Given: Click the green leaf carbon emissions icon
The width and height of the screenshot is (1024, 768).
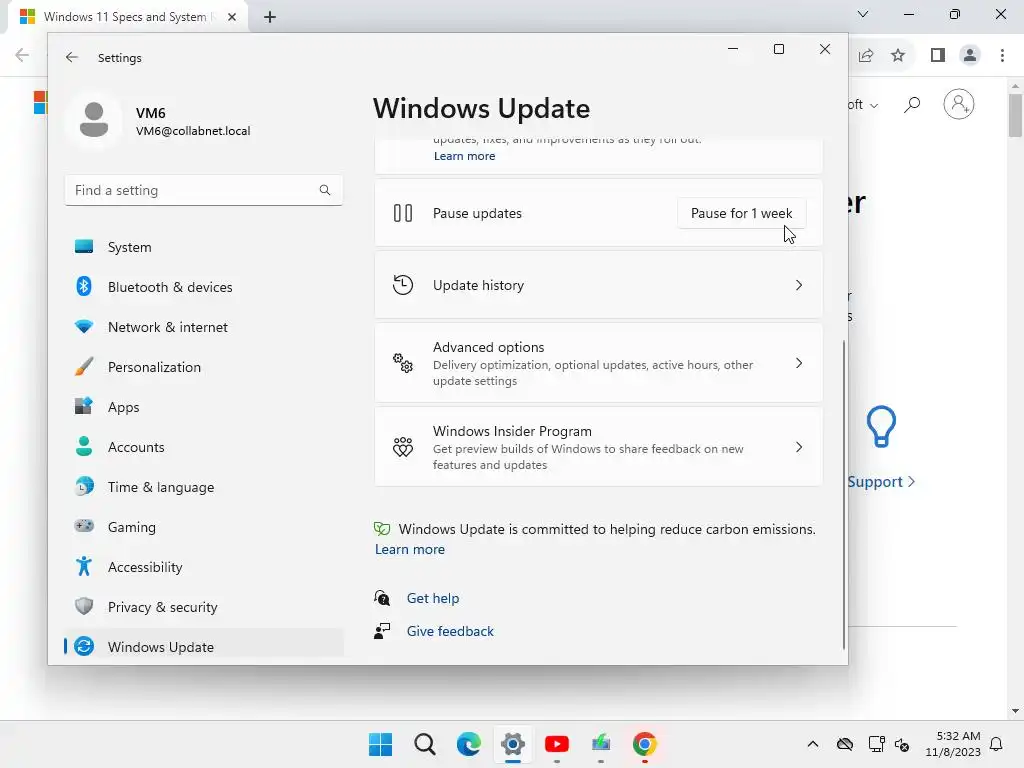Looking at the screenshot, I should point(382,529).
